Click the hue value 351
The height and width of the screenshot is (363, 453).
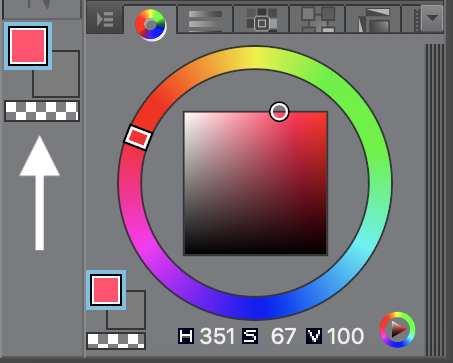coord(217,336)
